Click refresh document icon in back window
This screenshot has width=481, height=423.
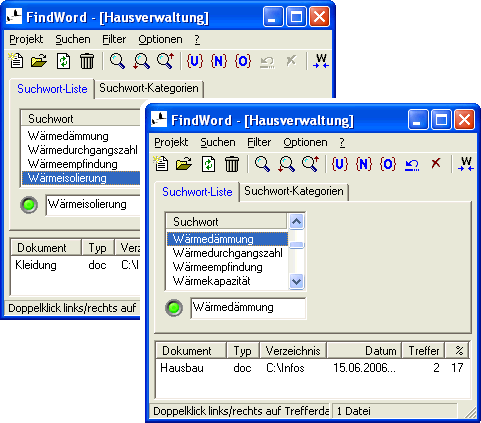(x=63, y=61)
